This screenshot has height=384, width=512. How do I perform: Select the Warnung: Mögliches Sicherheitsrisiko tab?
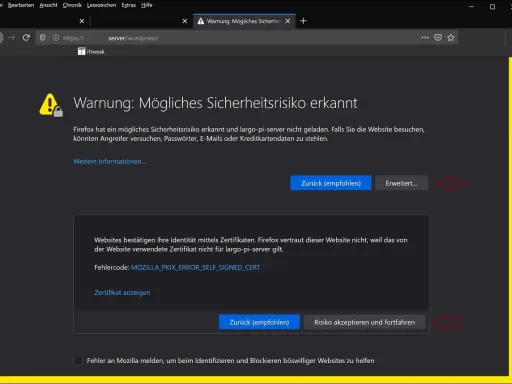[x=244, y=21]
